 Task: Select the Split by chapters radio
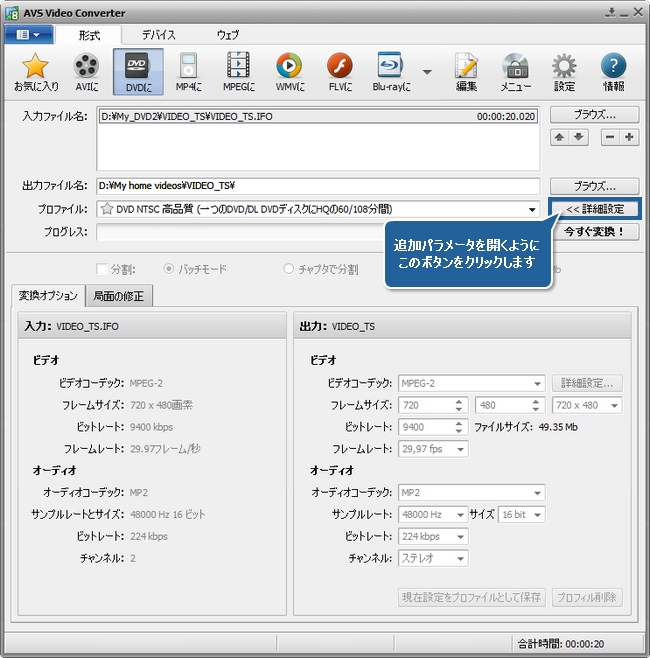[x=288, y=269]
